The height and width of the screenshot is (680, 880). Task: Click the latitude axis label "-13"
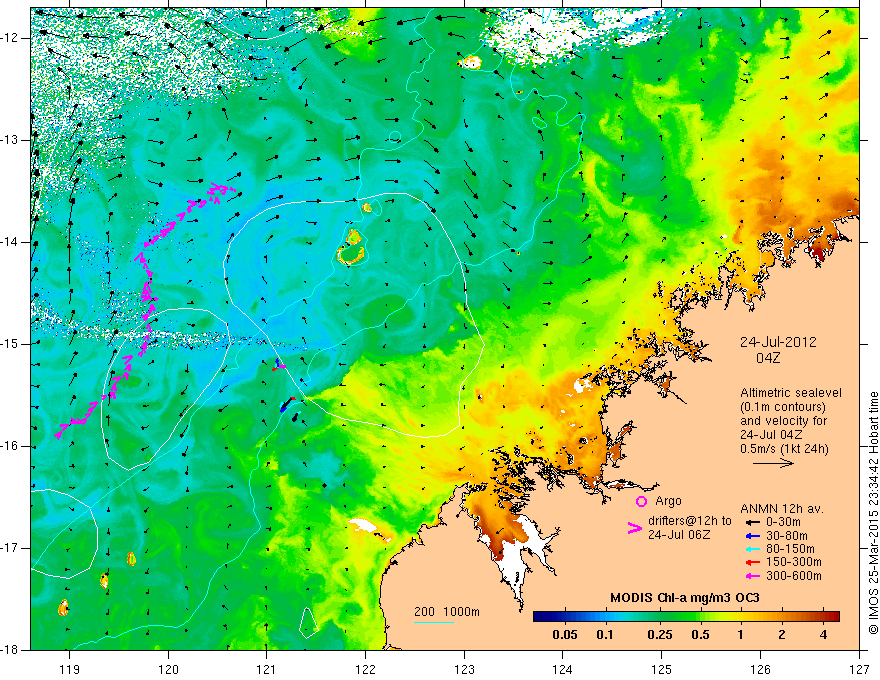[11, 140]
